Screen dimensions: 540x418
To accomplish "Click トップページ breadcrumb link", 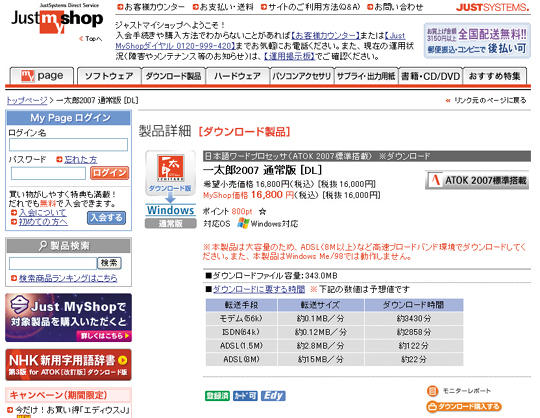I will tap(27, 100).
